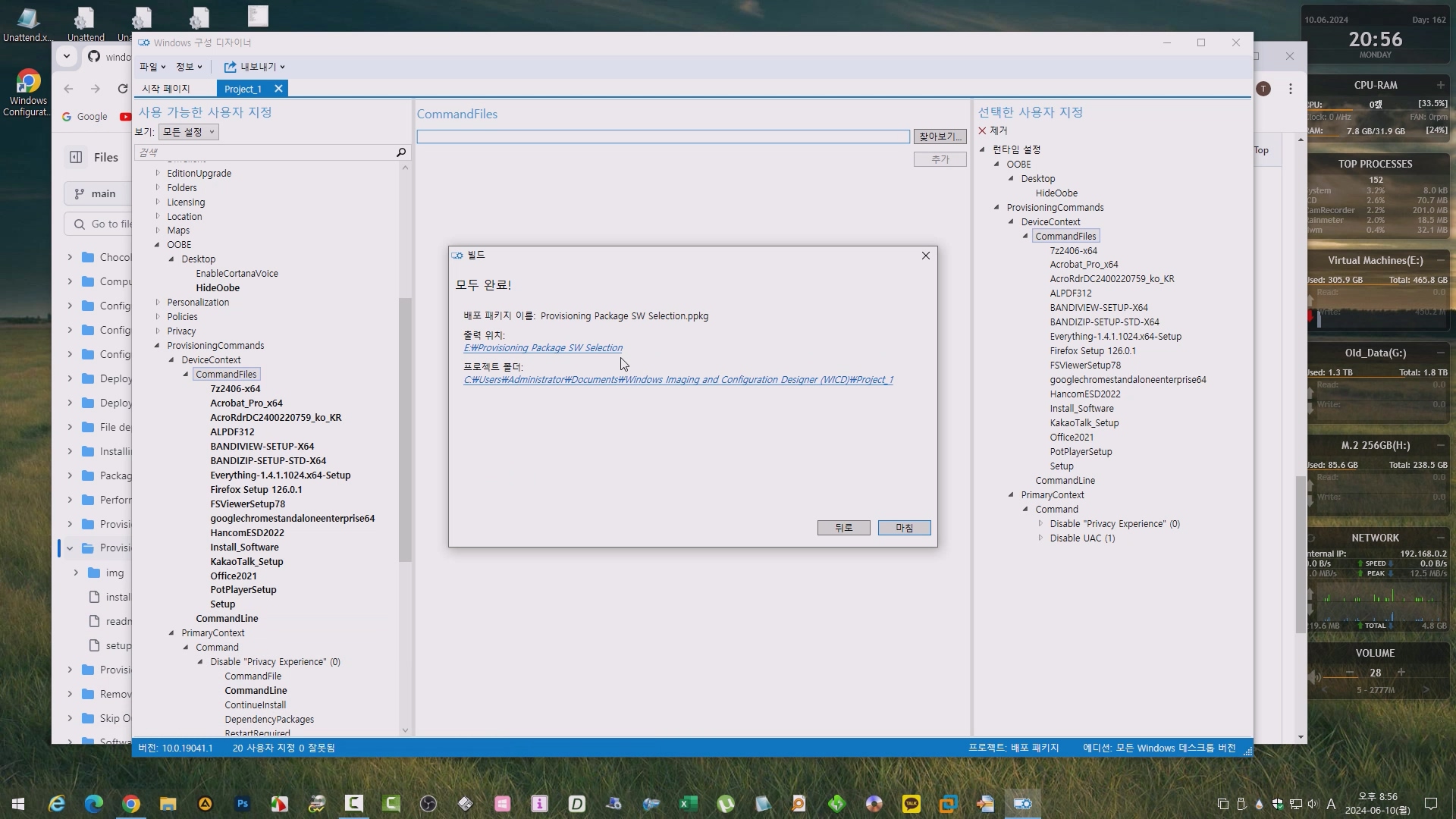Switch to the Start Page (시작 페이지) tab
Viewport: 1456px width, 819px height.
click(x=166, y=89)
